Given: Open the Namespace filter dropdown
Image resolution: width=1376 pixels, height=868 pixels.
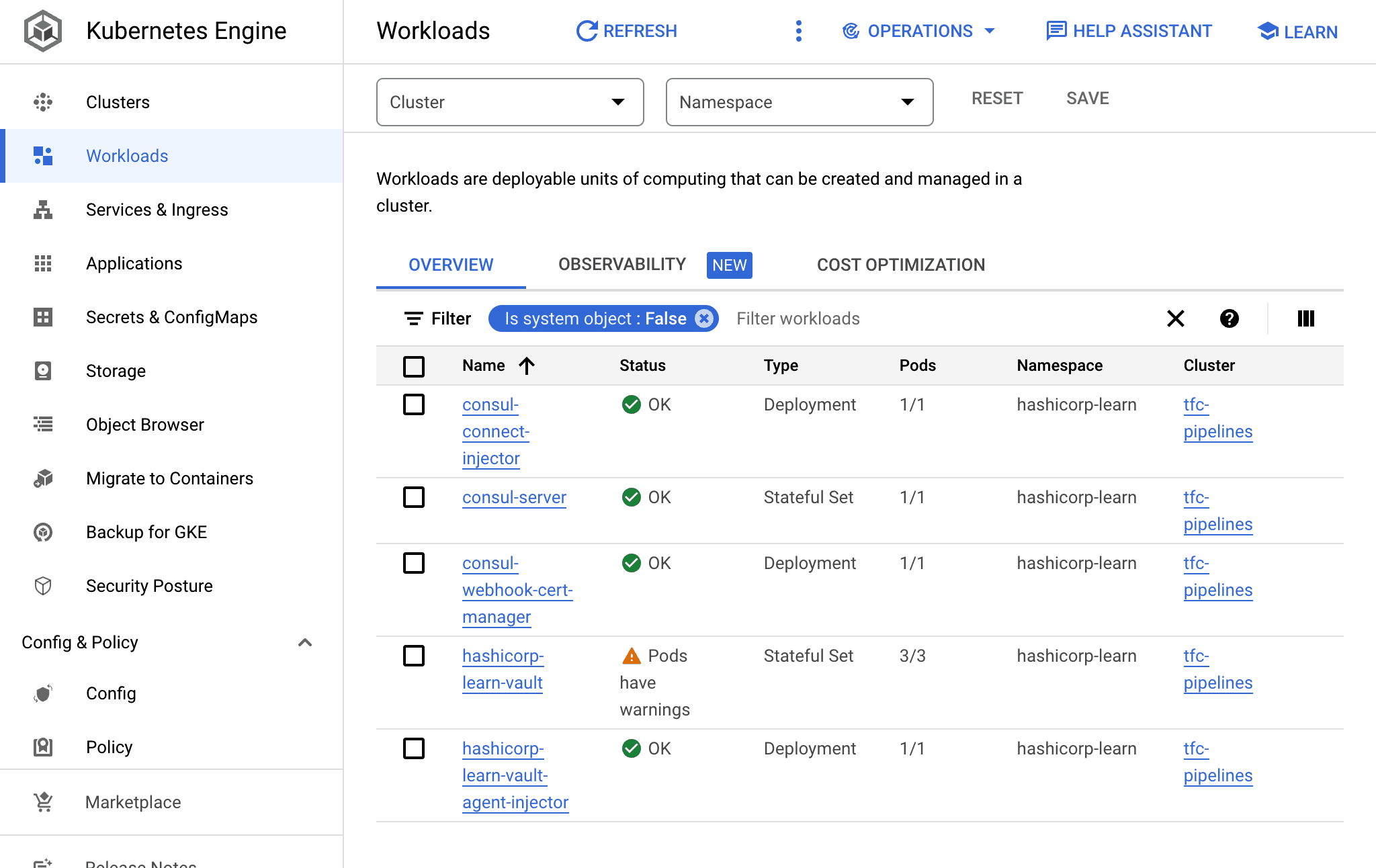Looking at the screenshot, I should [x=796, y=101].
